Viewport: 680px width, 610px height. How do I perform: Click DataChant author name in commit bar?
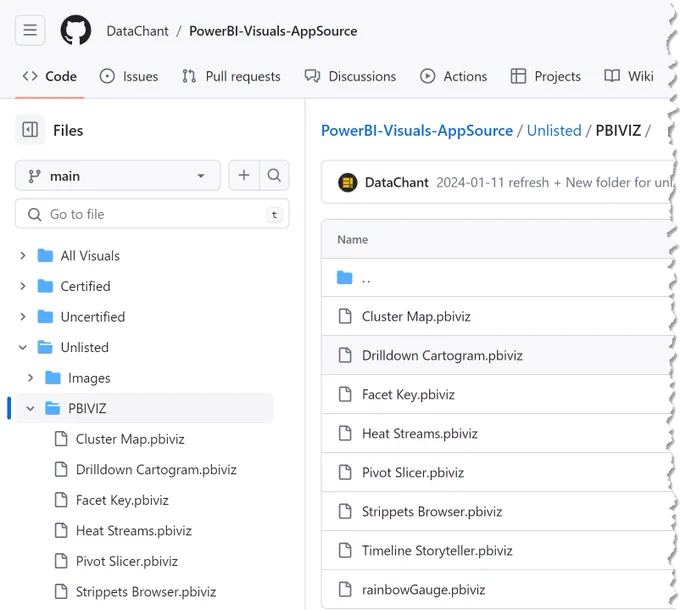click(397, 183)
